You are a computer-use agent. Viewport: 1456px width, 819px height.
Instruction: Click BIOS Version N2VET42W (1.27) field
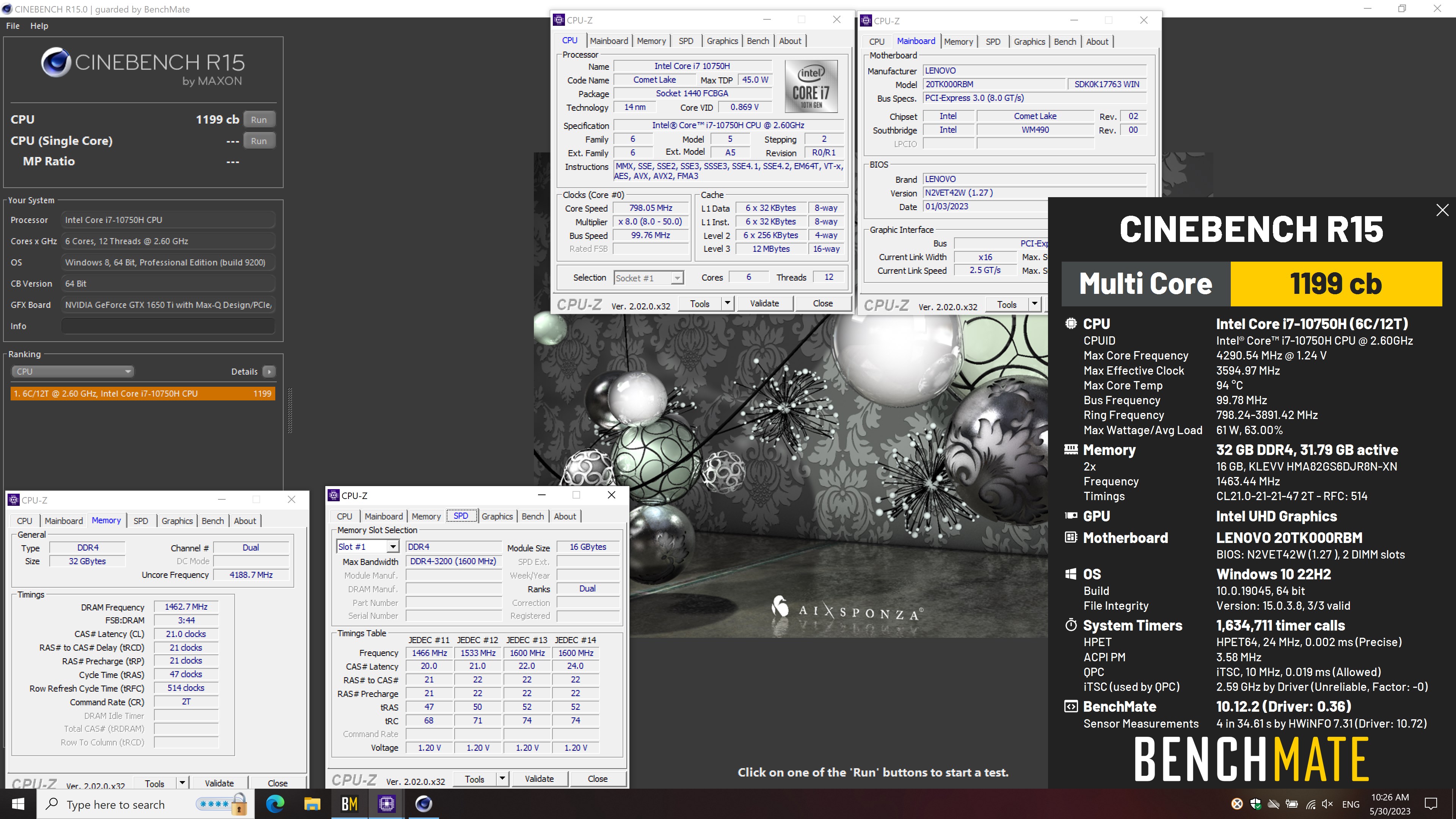point(1034,193)
